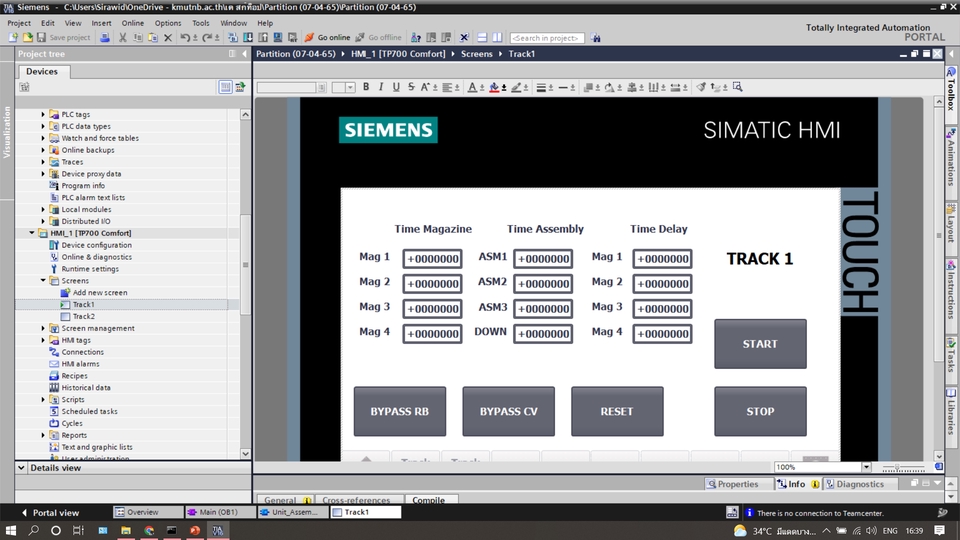Image resolution: width=960 pixels, height=540 pixels.
Task: Click the Paste icon in toolbar
Action: click(x=153, y=37)
